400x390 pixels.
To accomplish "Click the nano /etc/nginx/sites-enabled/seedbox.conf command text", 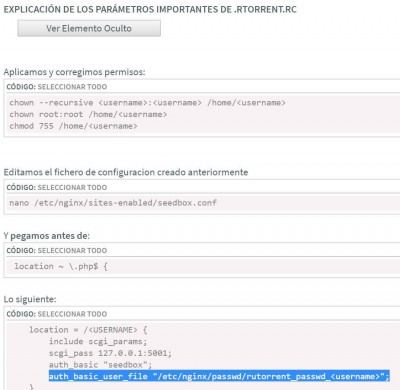I will (113, 203).
